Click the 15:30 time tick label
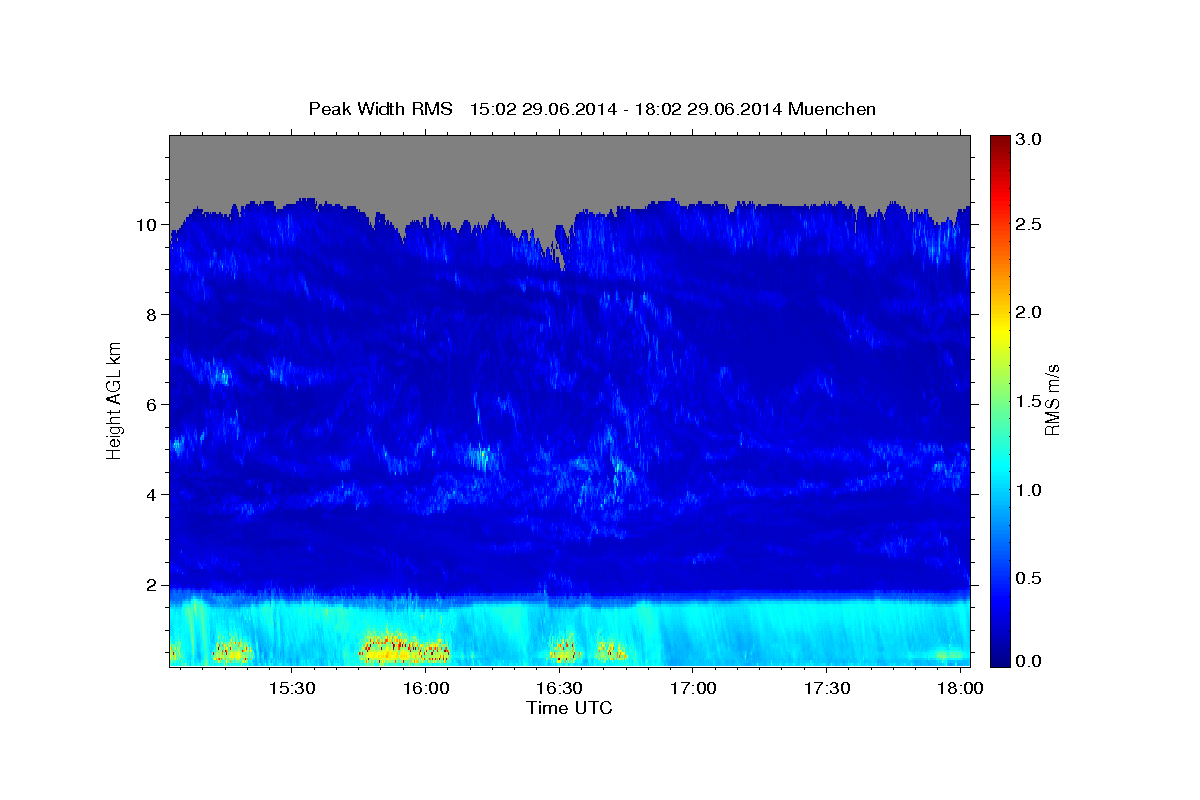This screenshot has width=1200, height=800. pos(291,689)
